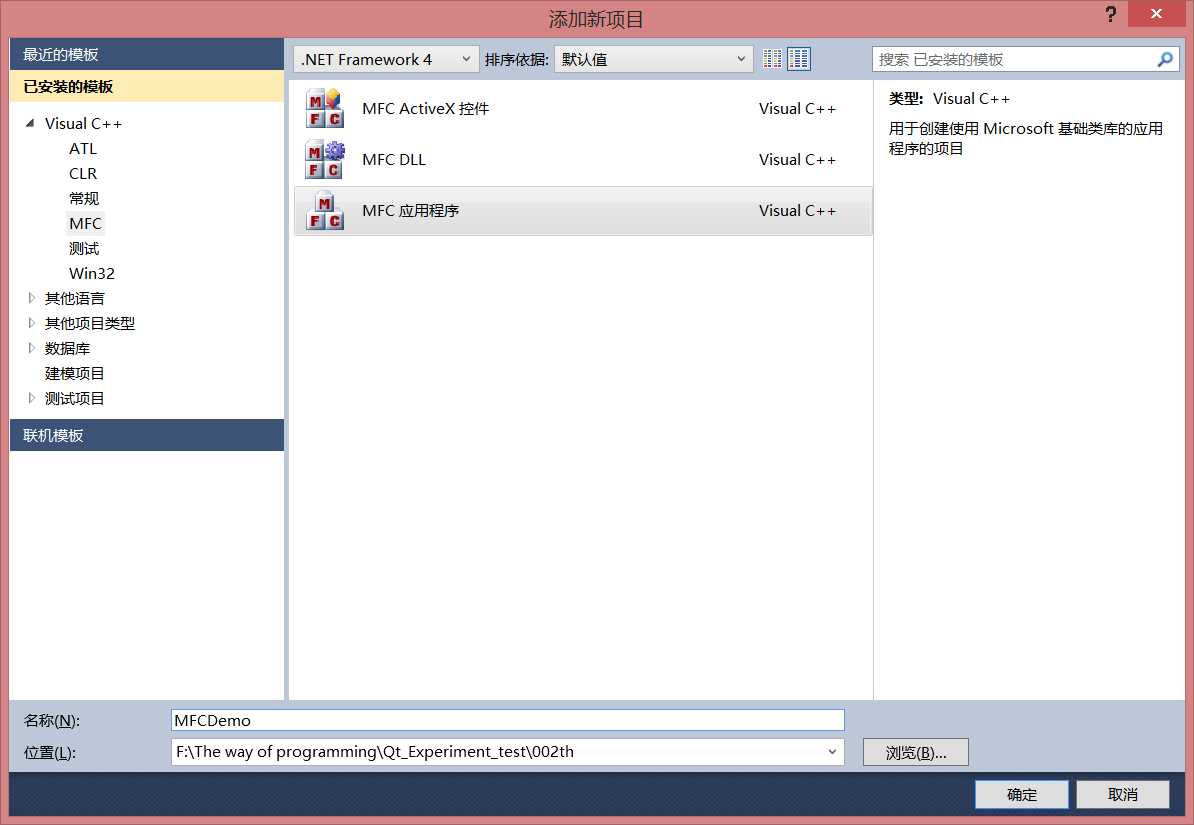Open the 已安装的模板 section

(147, 86)
